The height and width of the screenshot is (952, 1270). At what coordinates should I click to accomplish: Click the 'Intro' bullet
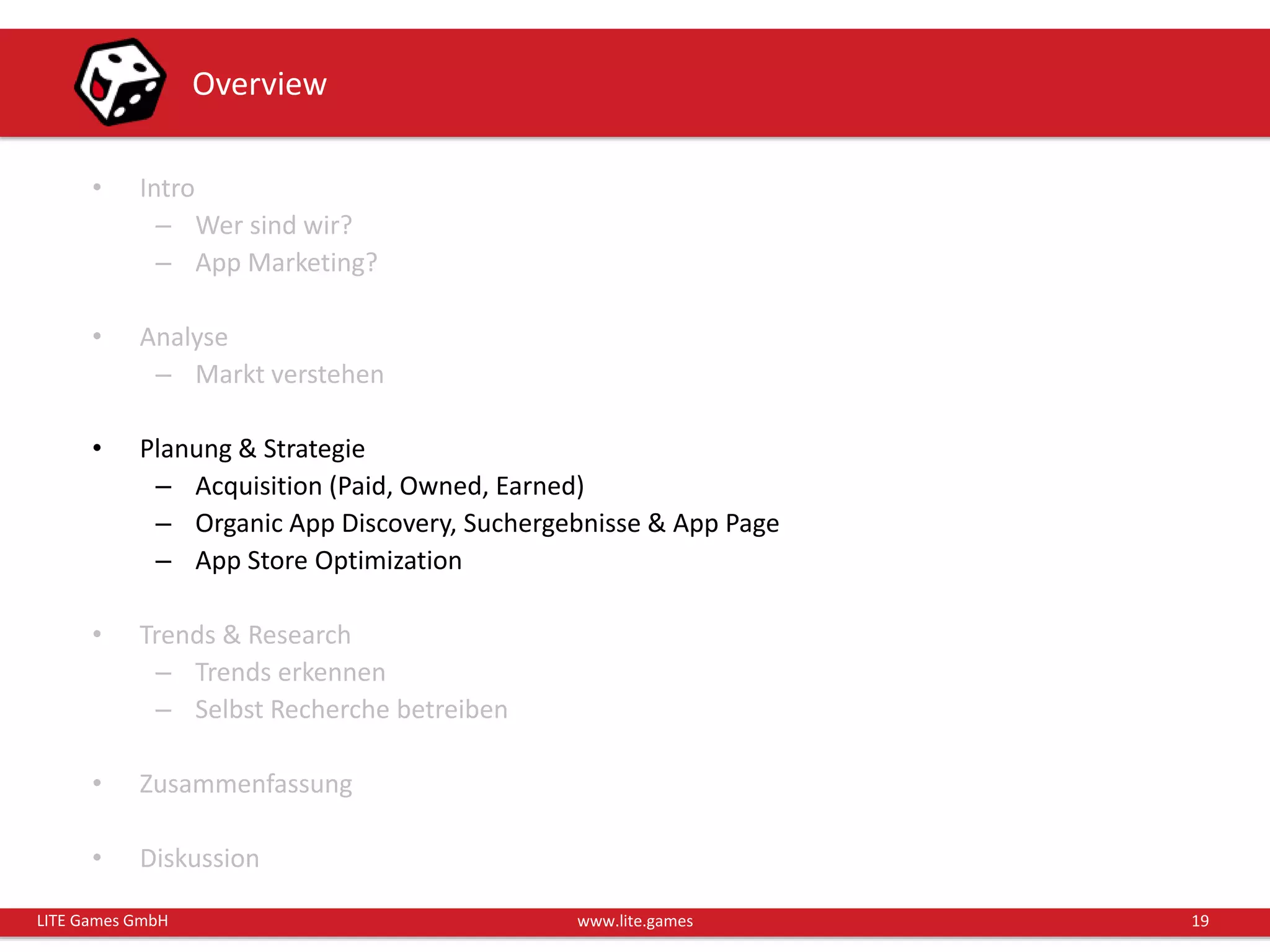tap(167, 188)
